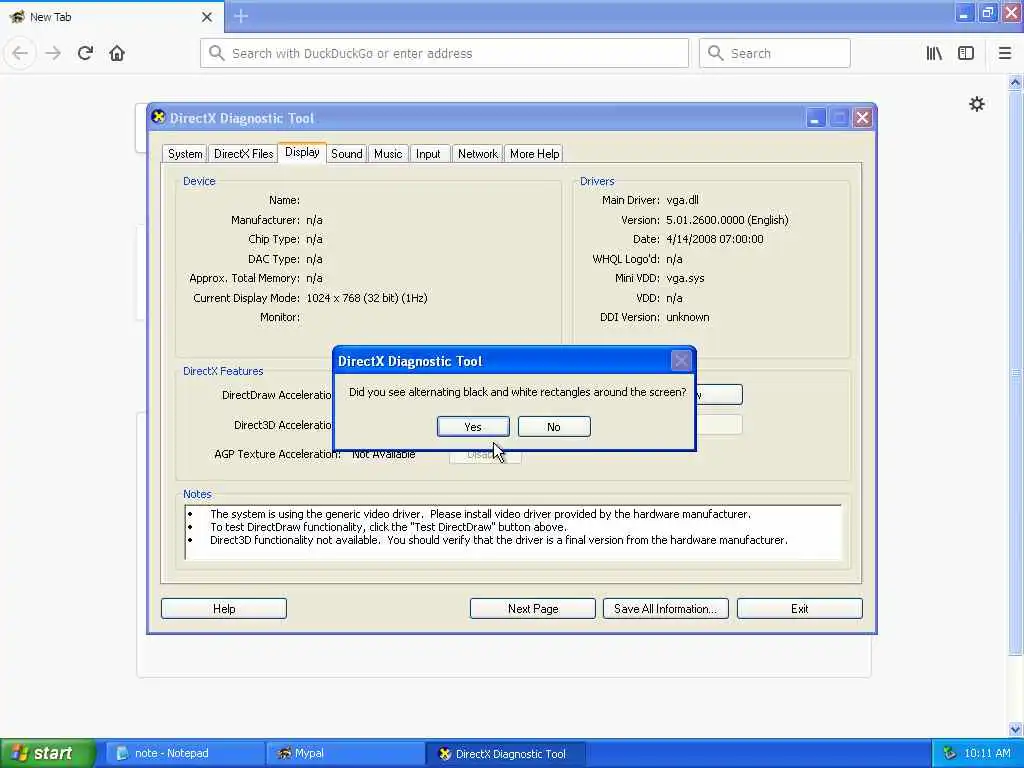1024x768 pixels.
Task: Click the 10:11 AM clock
Action: (x=987, y=753)
